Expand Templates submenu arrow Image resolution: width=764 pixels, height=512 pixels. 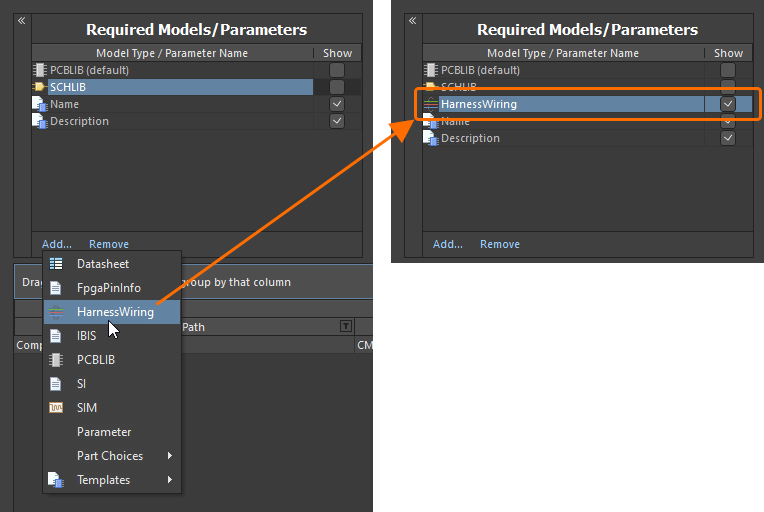(170, 479)
